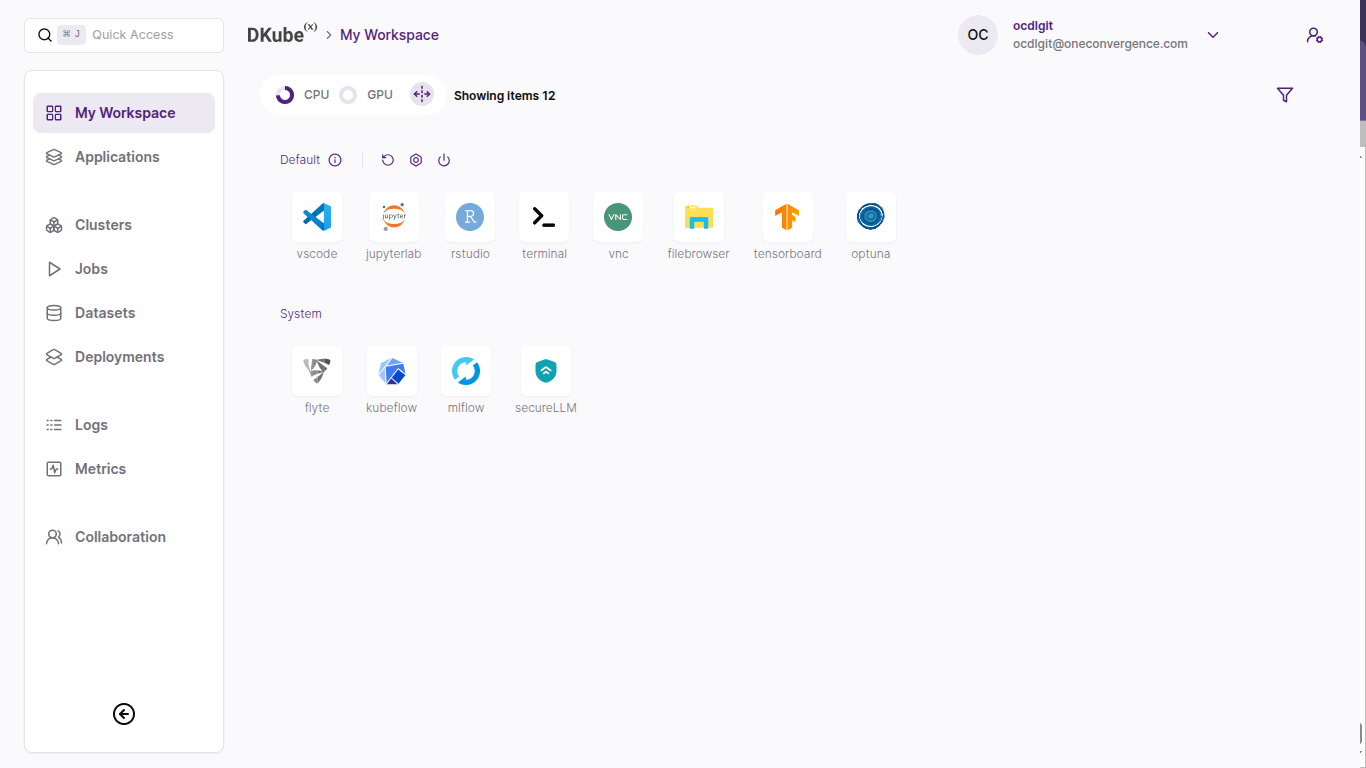Open the tensorboard app

coord(787,217)
